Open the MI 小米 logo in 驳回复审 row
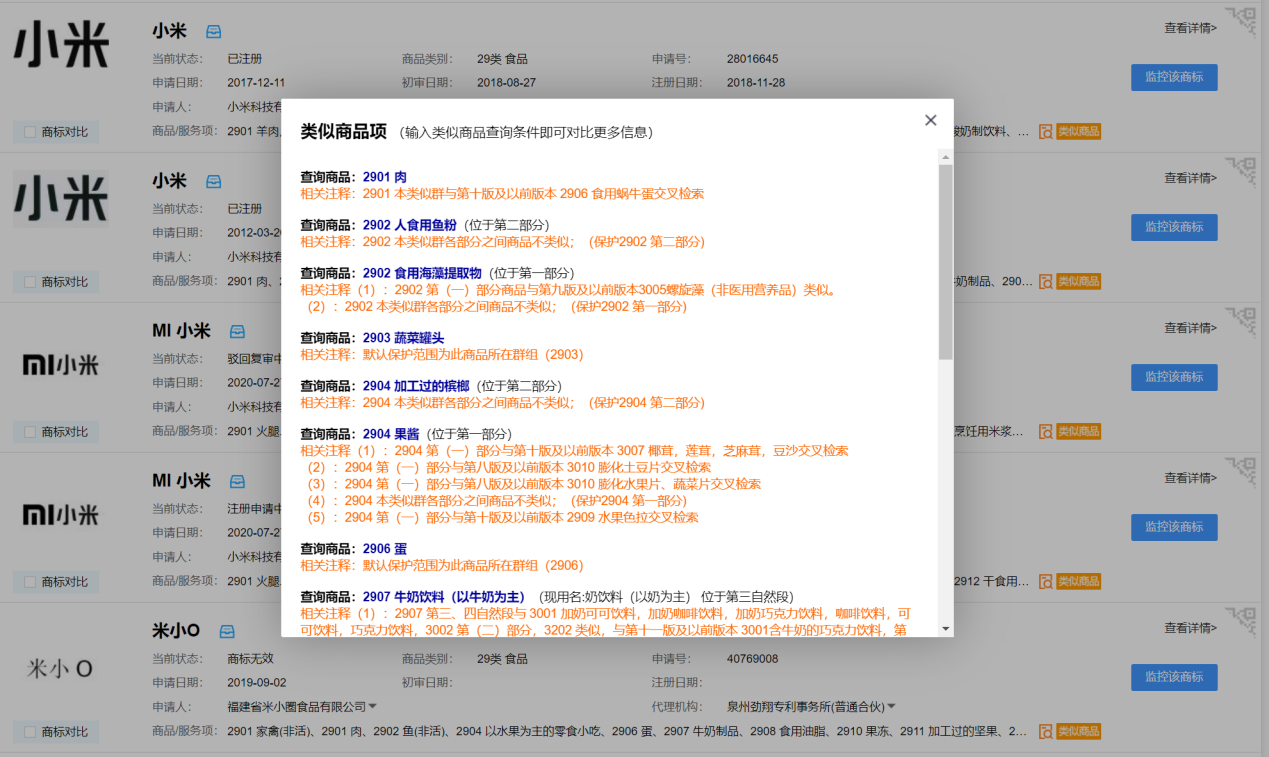Screen dimensions: 1269x757 pyautogui.click(x=61, y=366)
